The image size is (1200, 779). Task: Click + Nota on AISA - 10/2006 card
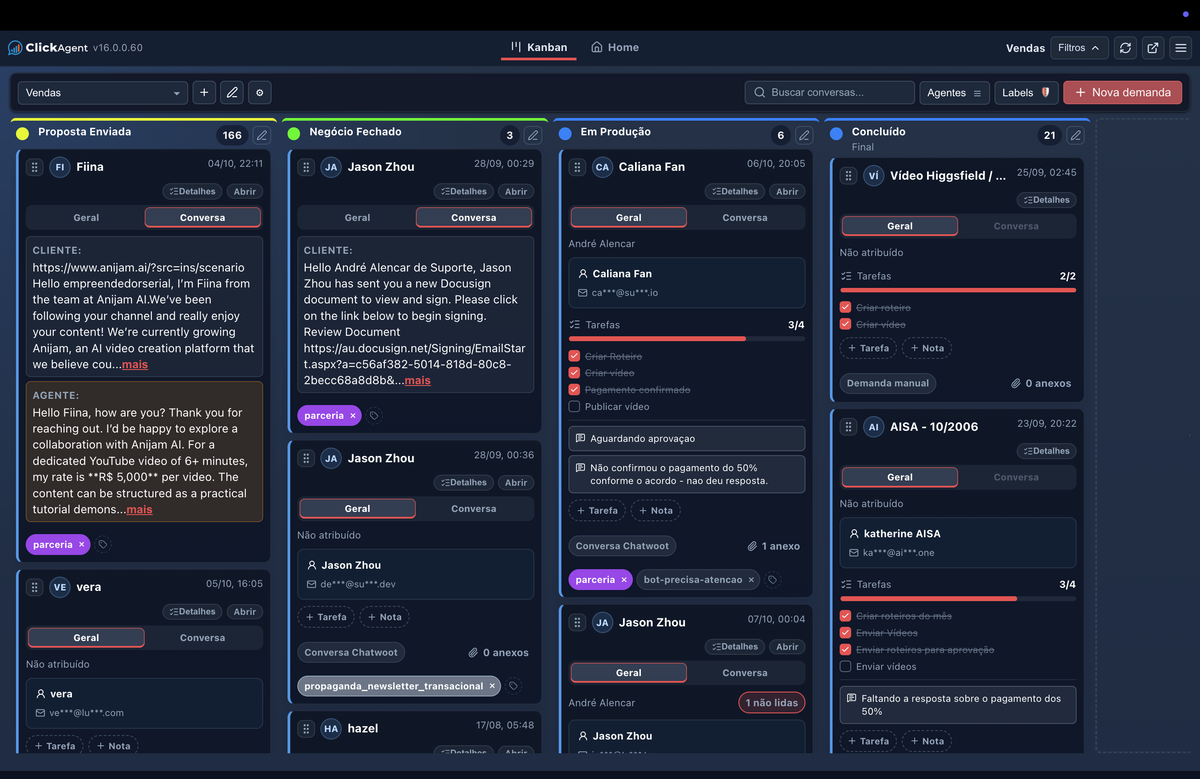[x=926, y=741]
